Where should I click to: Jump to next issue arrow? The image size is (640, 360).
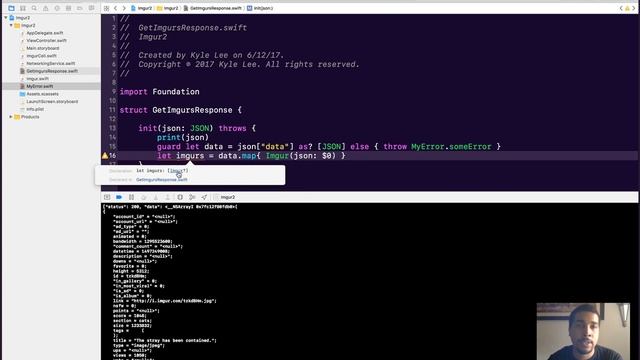coord(634,8)
